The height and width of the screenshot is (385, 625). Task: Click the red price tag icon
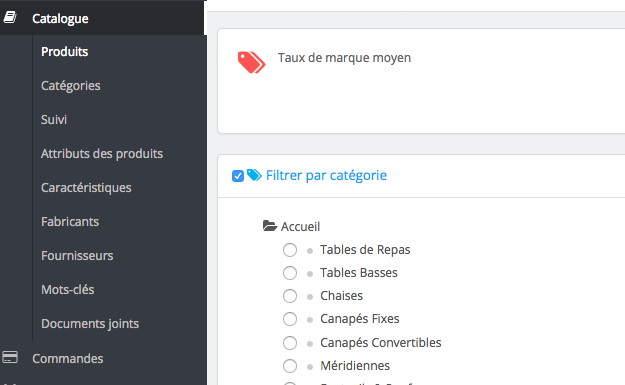point(251,63)
